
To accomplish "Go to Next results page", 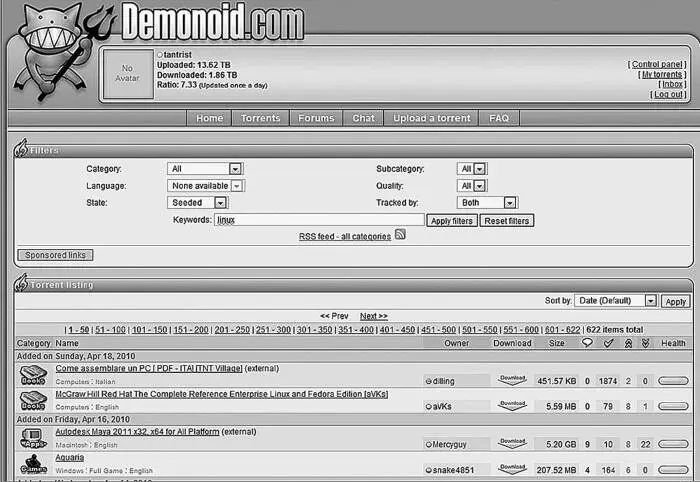I will [x=374, y=316].
